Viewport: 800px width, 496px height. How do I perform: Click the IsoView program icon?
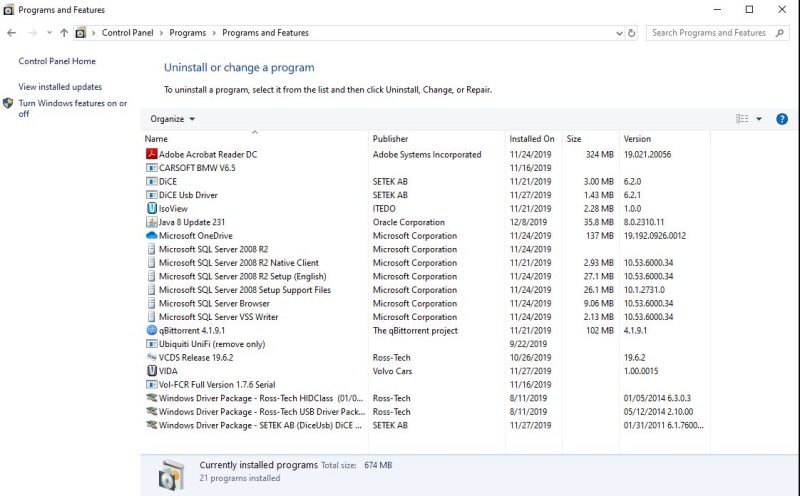[152, 208]
